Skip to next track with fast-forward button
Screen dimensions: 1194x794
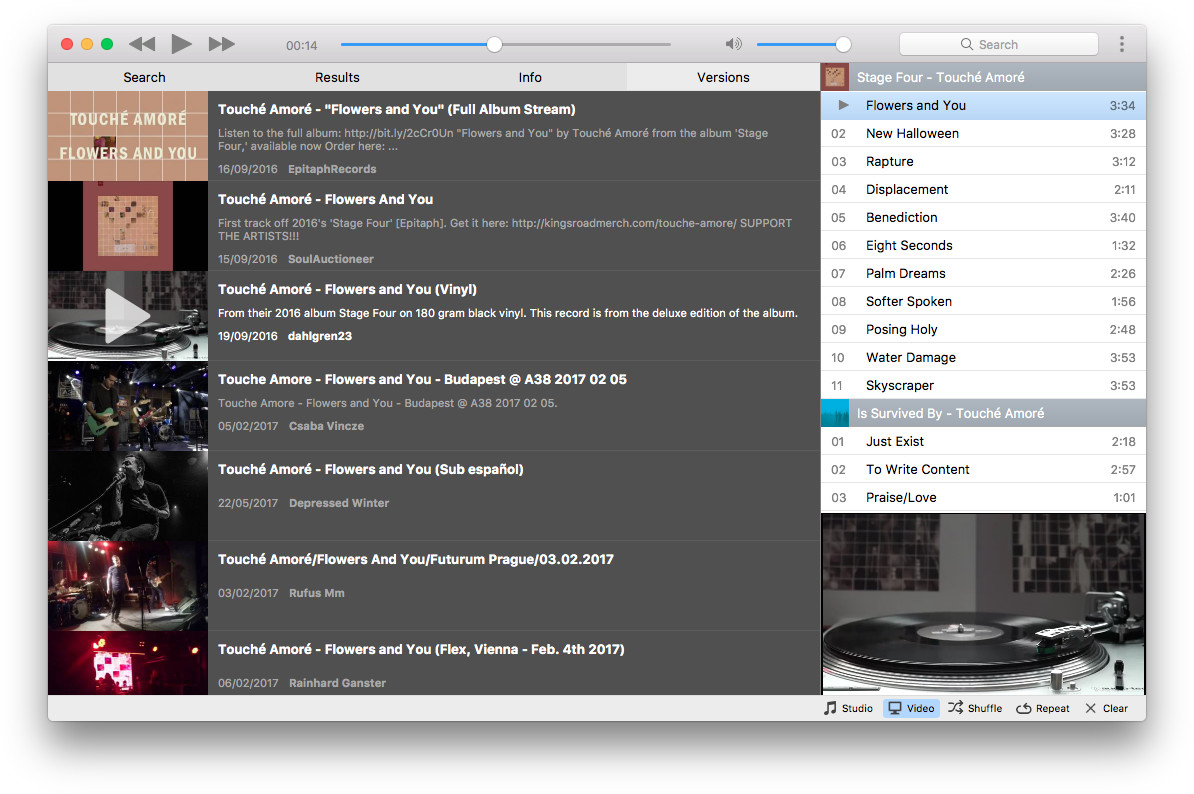(222, 44)
